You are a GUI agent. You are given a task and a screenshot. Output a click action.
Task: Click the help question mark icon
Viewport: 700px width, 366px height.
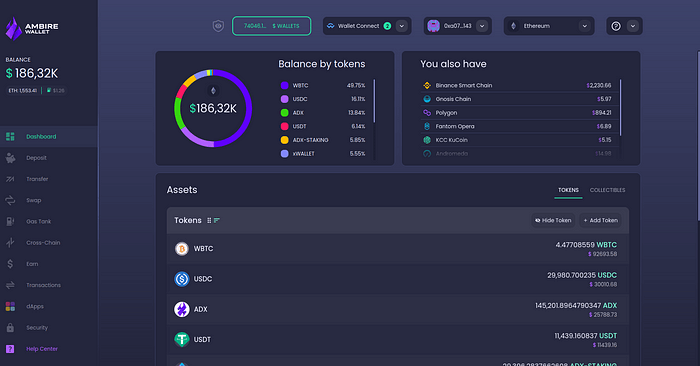tap(616, 26)
